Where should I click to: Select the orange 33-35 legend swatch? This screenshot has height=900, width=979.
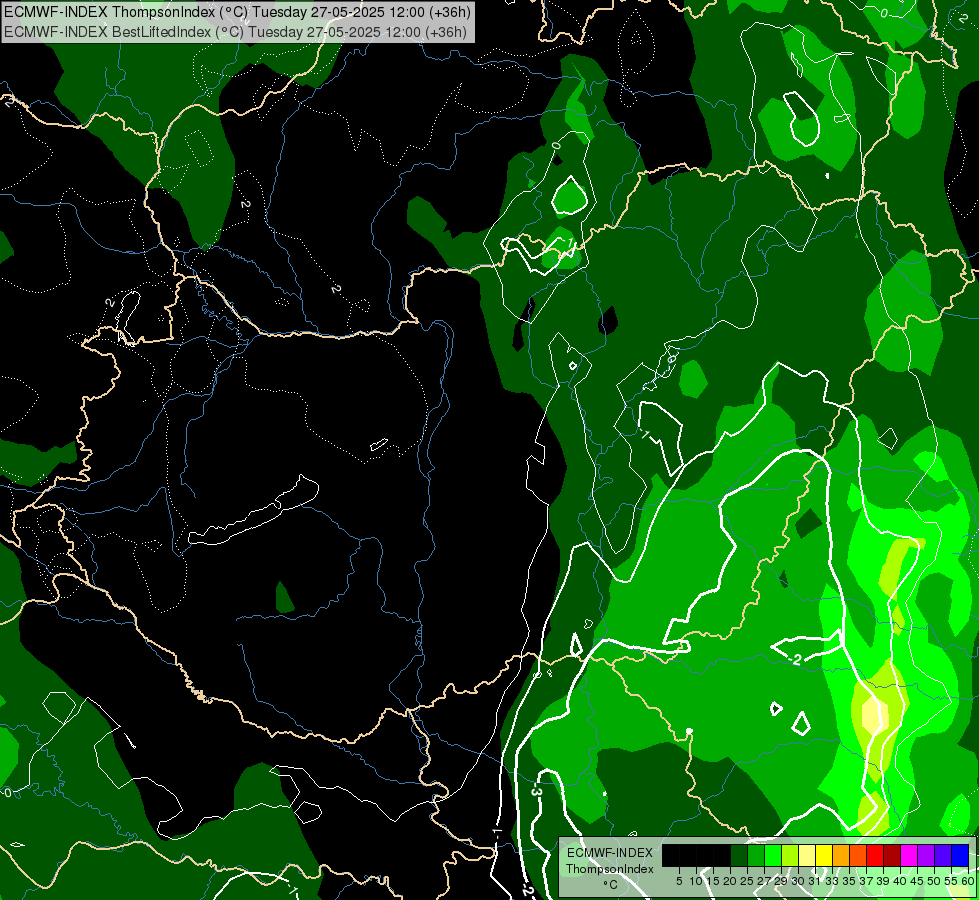[841, 855]
